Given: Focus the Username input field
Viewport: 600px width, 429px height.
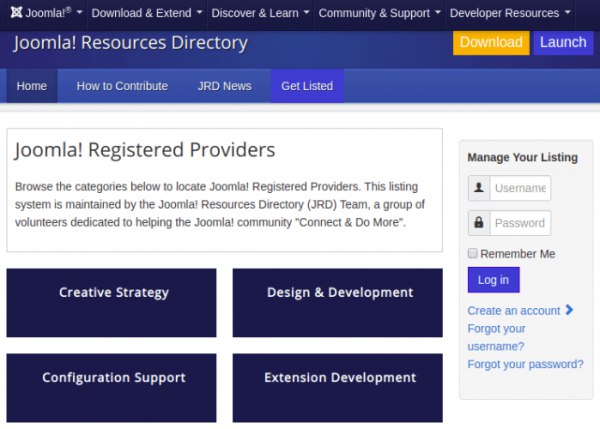Looking at the screenshot, I should (520, 188).
